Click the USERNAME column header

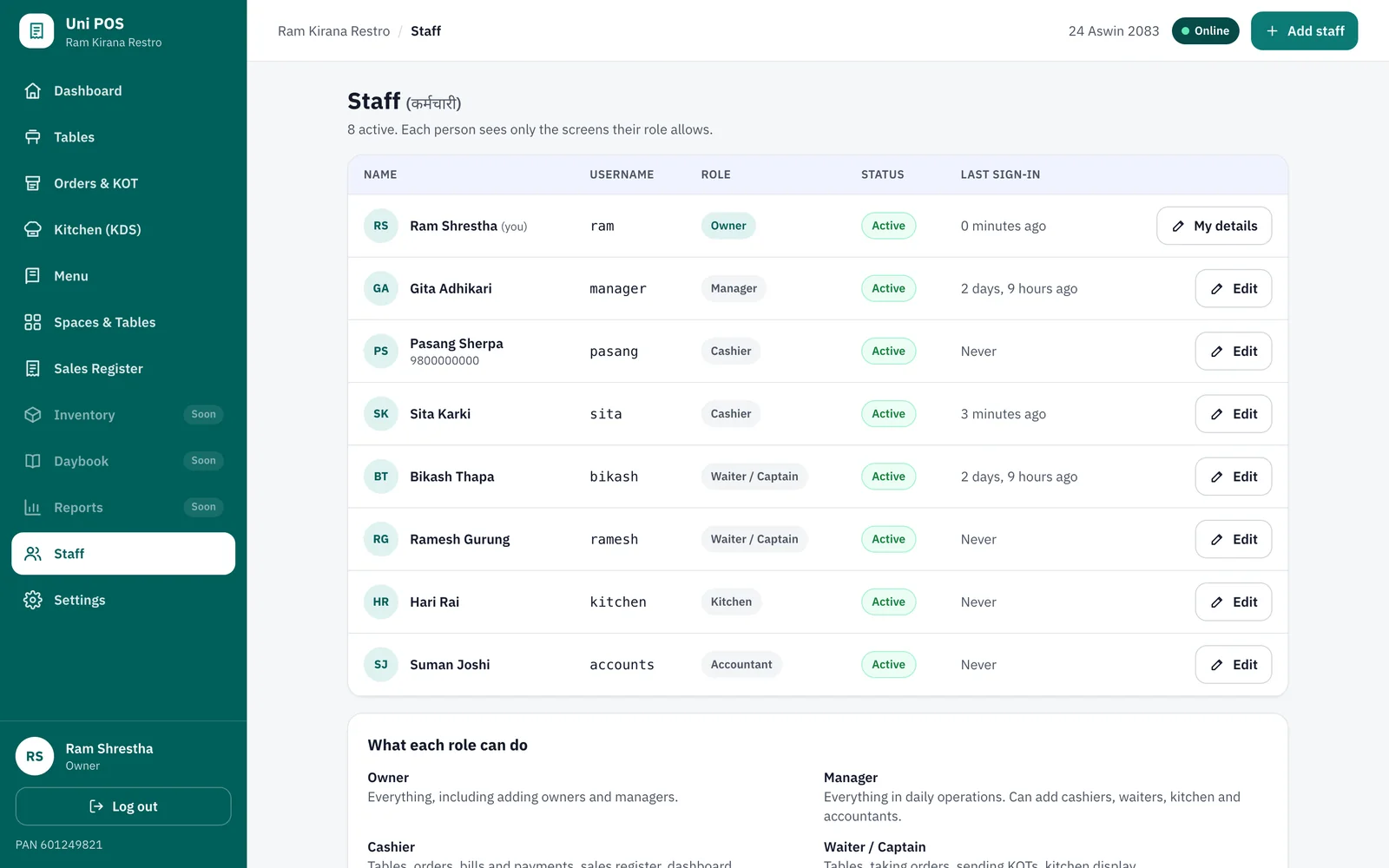point(622,174)
